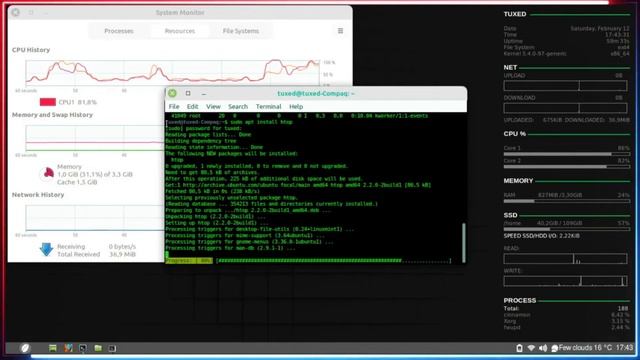
Task: Maximize the terminal window
Action: 188,93
